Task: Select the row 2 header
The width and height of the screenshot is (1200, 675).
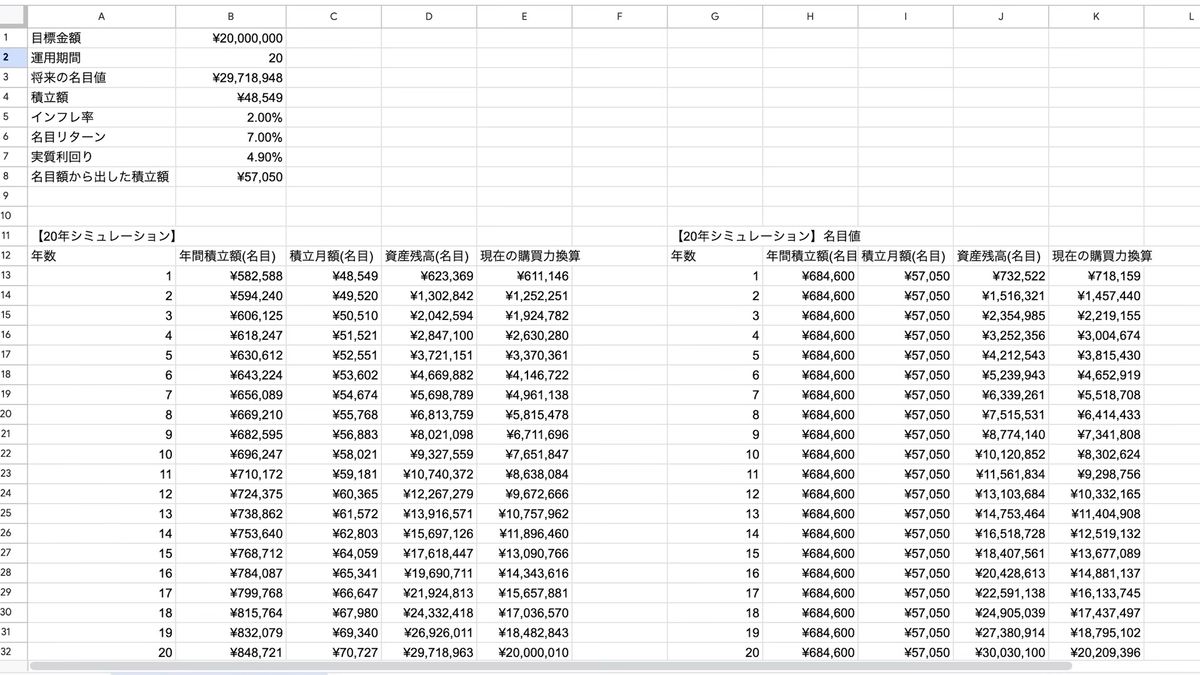Action: coord(6,57)
